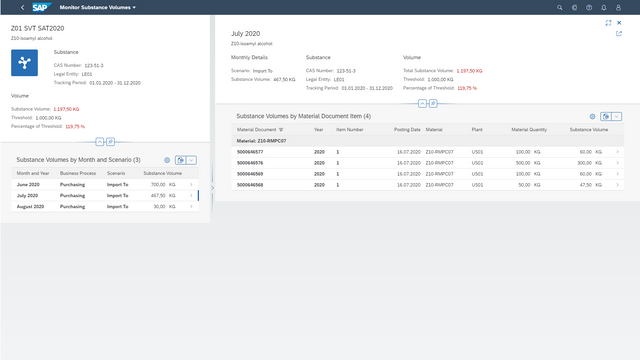Open notifications bell
This screenshot has height=360, width=640.
604,7
